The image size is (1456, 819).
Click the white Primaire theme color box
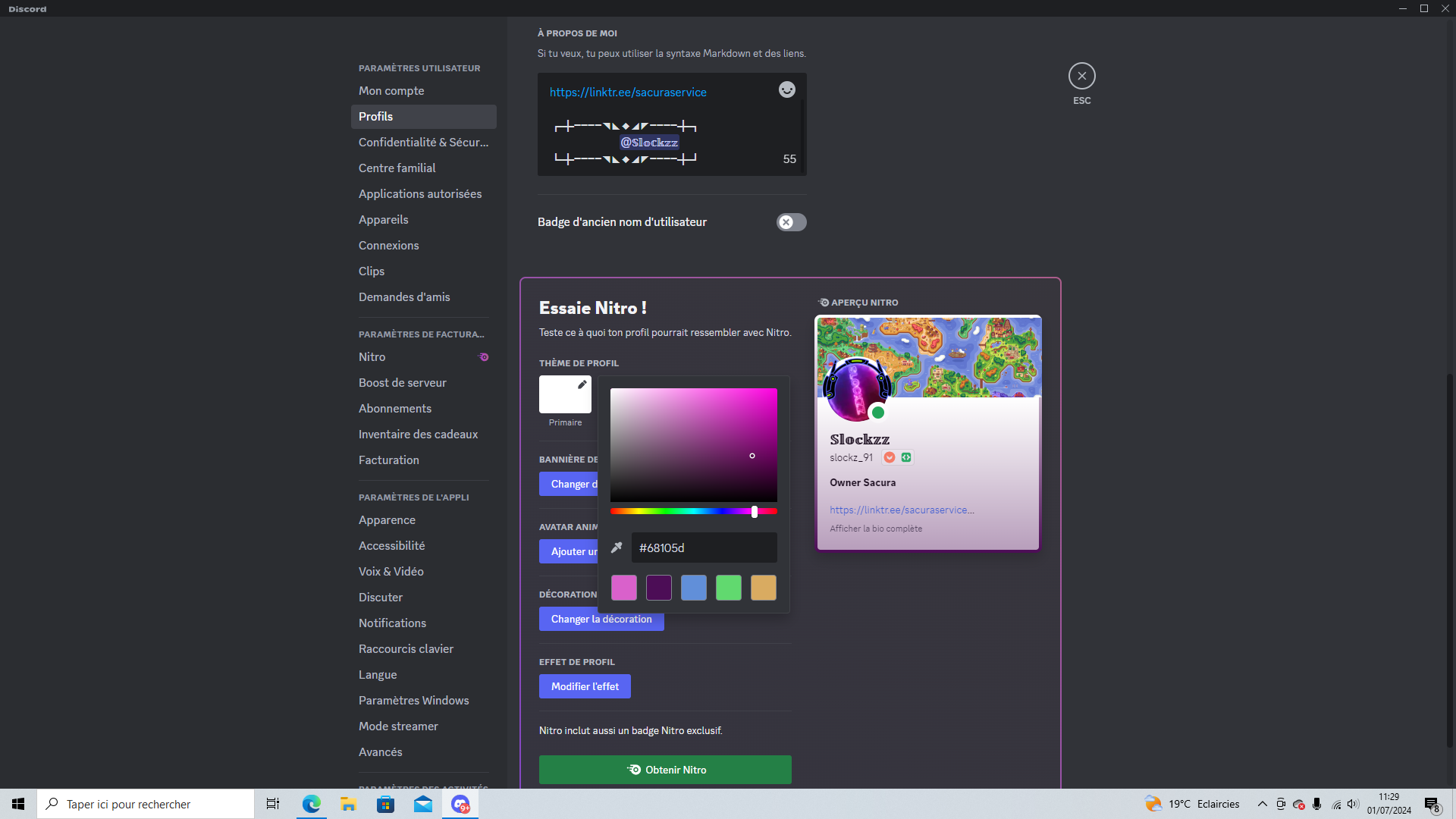click(x=565, y=394)
